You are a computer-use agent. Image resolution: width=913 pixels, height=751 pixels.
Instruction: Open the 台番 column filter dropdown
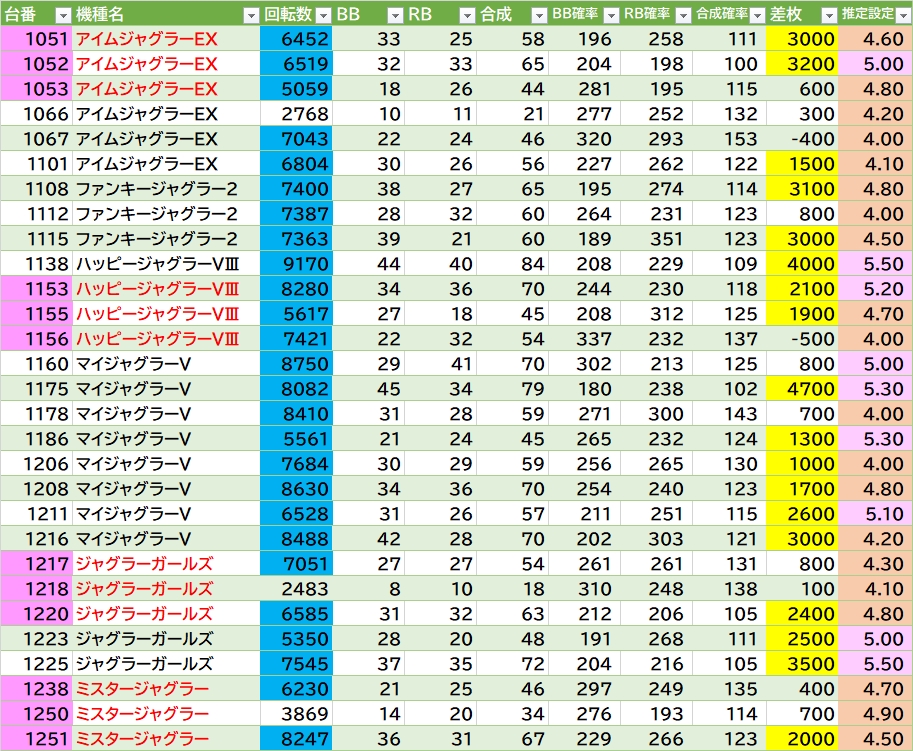click(63, 15)
